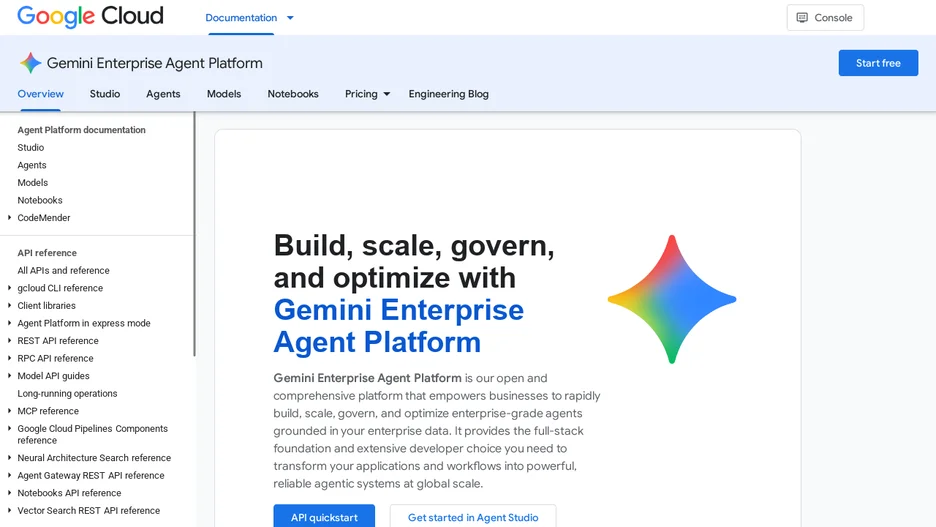Open All APIs and reference link
The height and width of the screenshot is (527, 936).
coord(63,270)
